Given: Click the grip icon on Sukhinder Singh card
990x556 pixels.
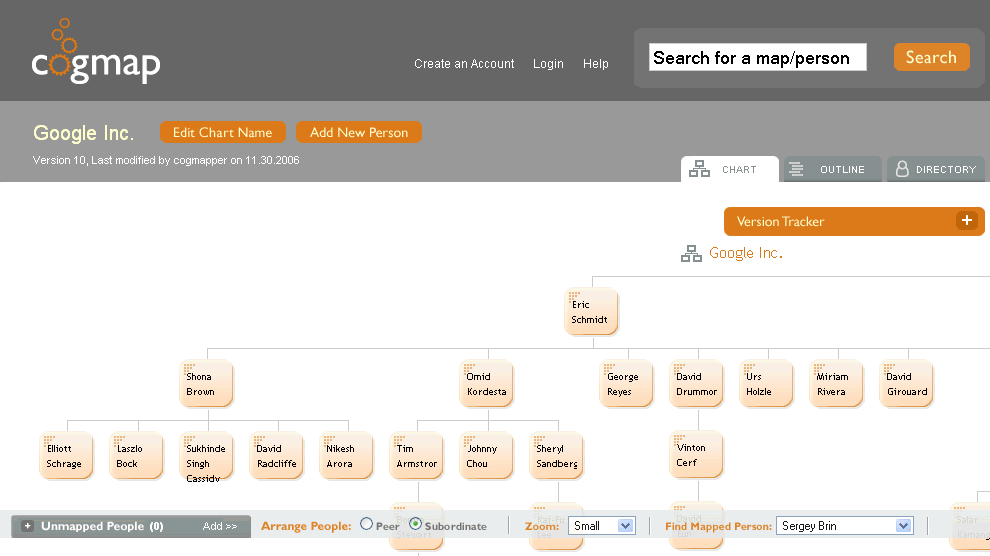Looking at the screenshot, I should click(189, 440).
